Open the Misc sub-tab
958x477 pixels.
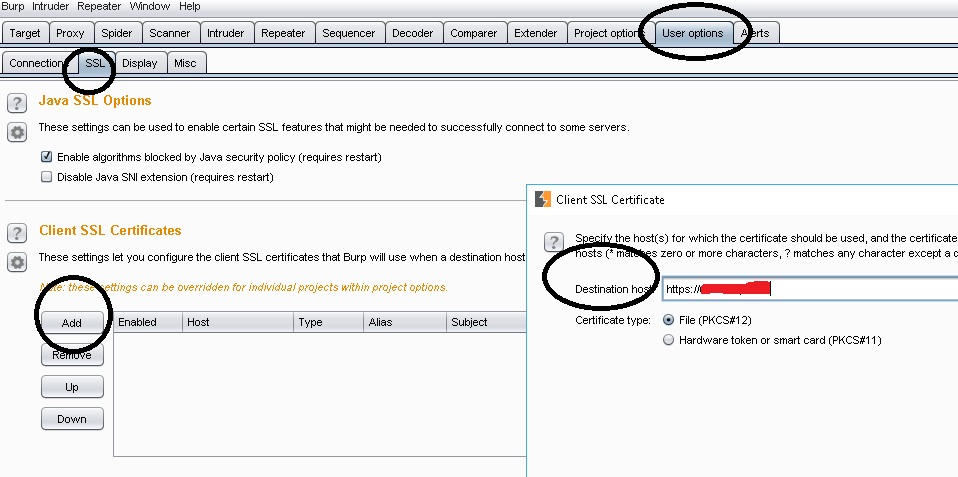click(185, 63)
